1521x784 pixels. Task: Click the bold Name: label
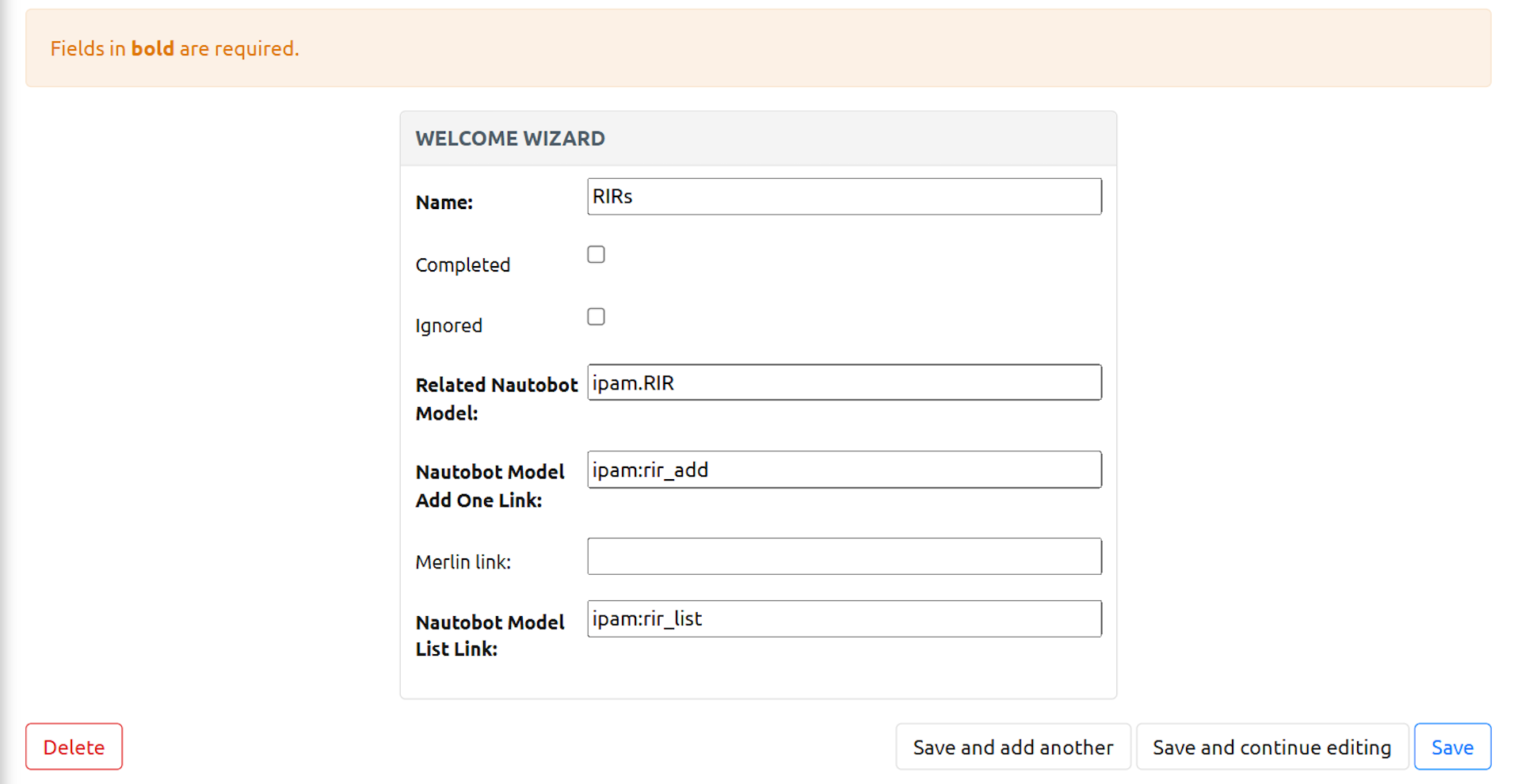click(444, 202)
